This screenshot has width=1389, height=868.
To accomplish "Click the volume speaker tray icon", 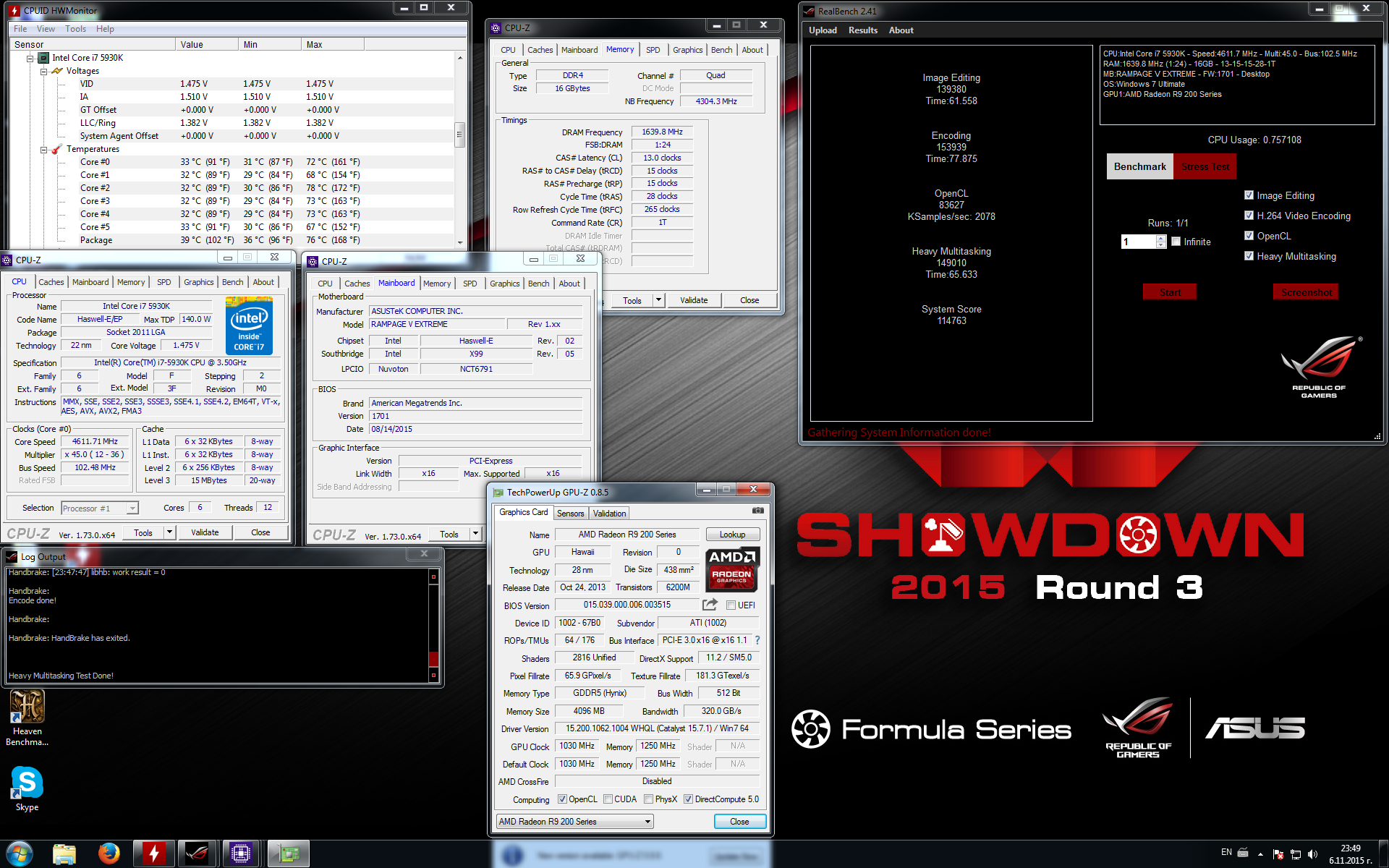I will [1312, 854].
